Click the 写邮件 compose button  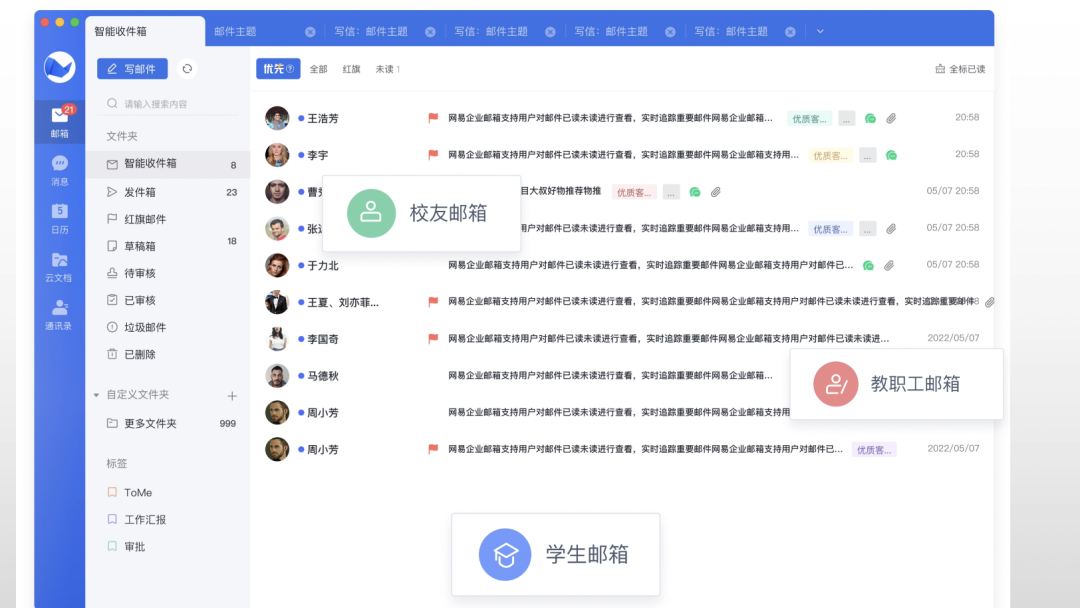[x=130, y=68]
